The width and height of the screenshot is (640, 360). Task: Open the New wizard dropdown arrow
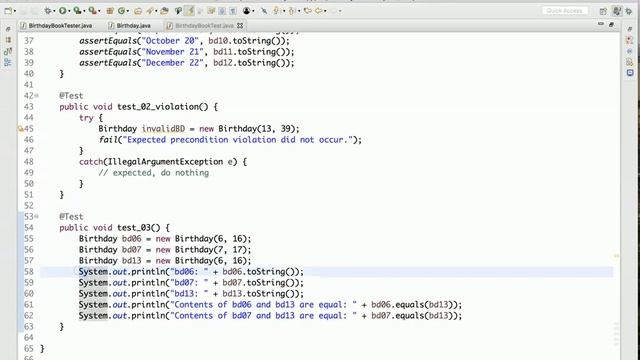15,11
